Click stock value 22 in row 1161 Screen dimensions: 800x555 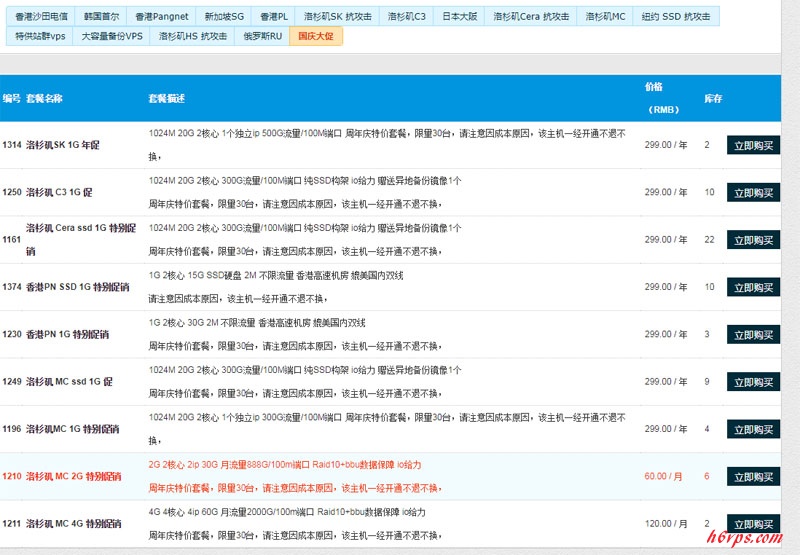[x=709, y=239]
